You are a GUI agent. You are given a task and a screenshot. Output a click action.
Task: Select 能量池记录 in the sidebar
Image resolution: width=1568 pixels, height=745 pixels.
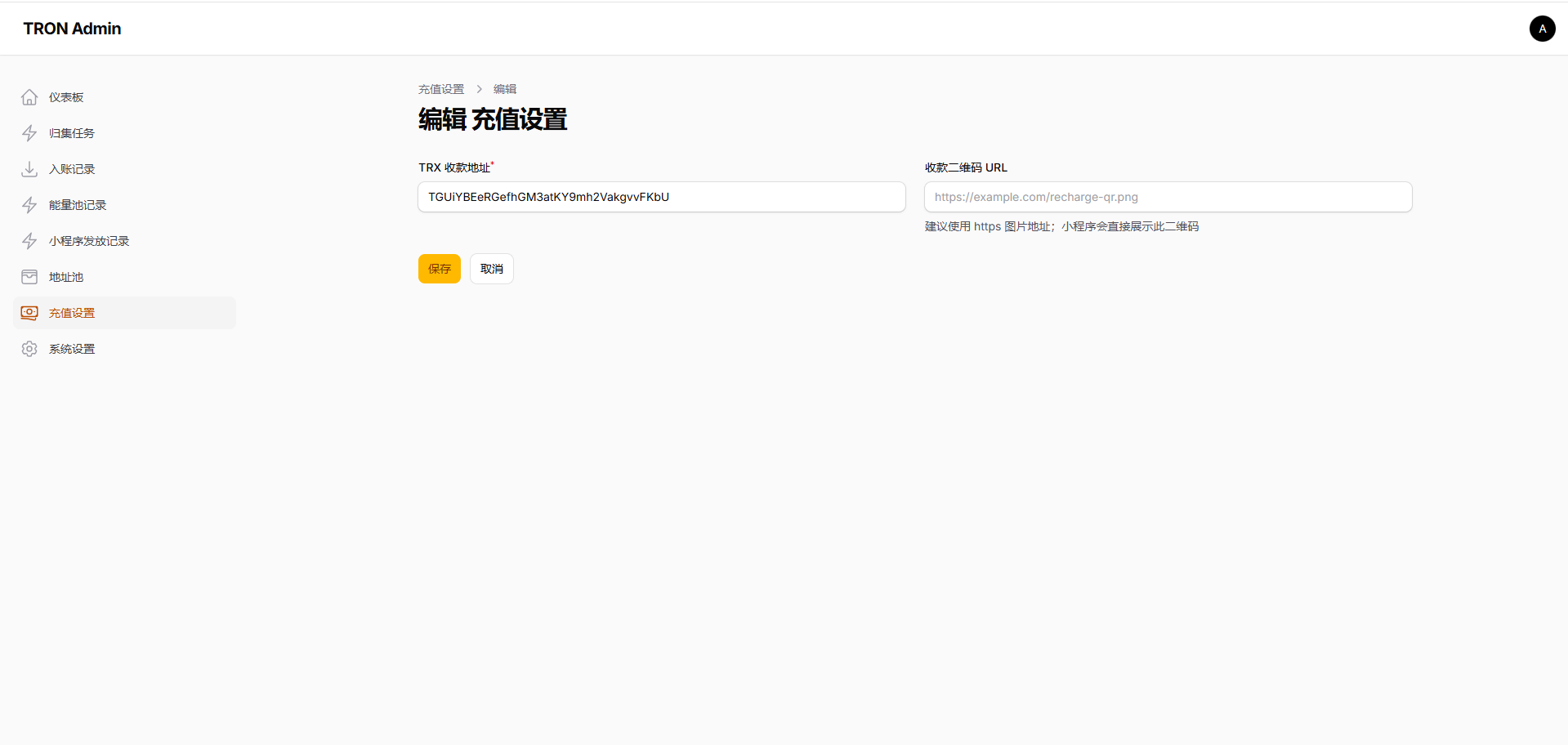tap(124, 205)
